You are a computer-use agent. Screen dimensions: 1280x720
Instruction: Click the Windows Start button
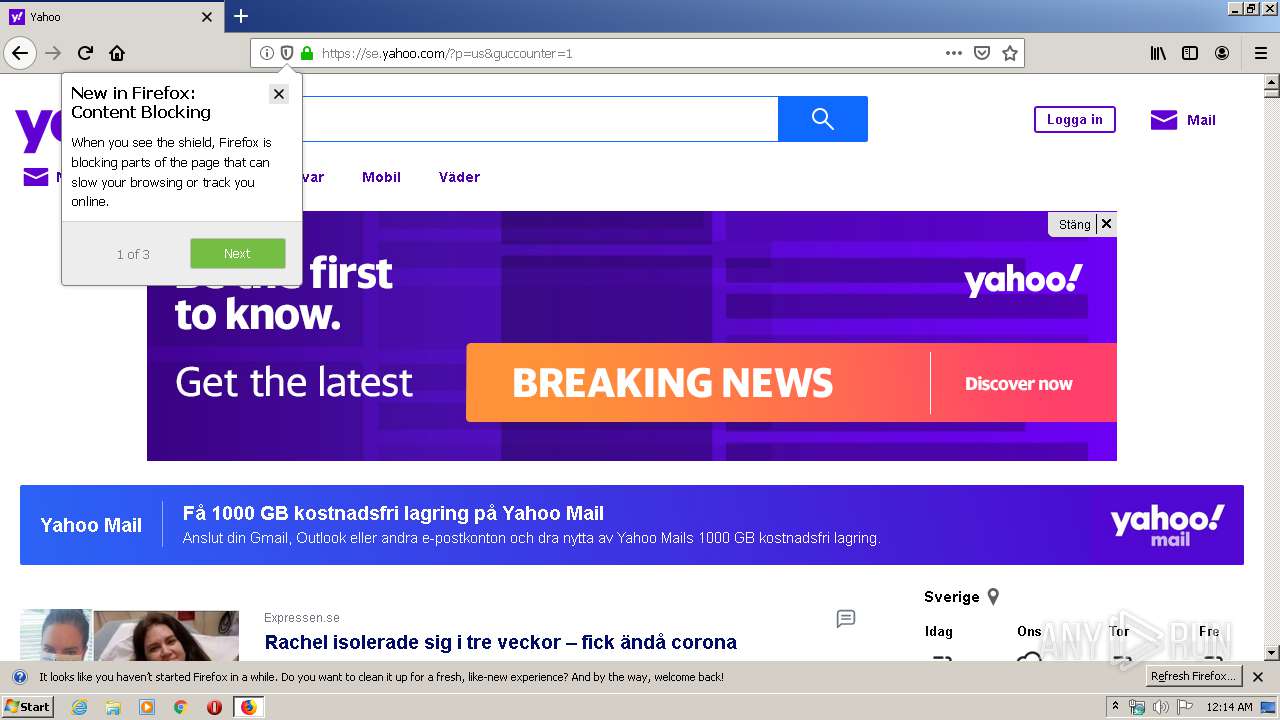click(28, 707)
